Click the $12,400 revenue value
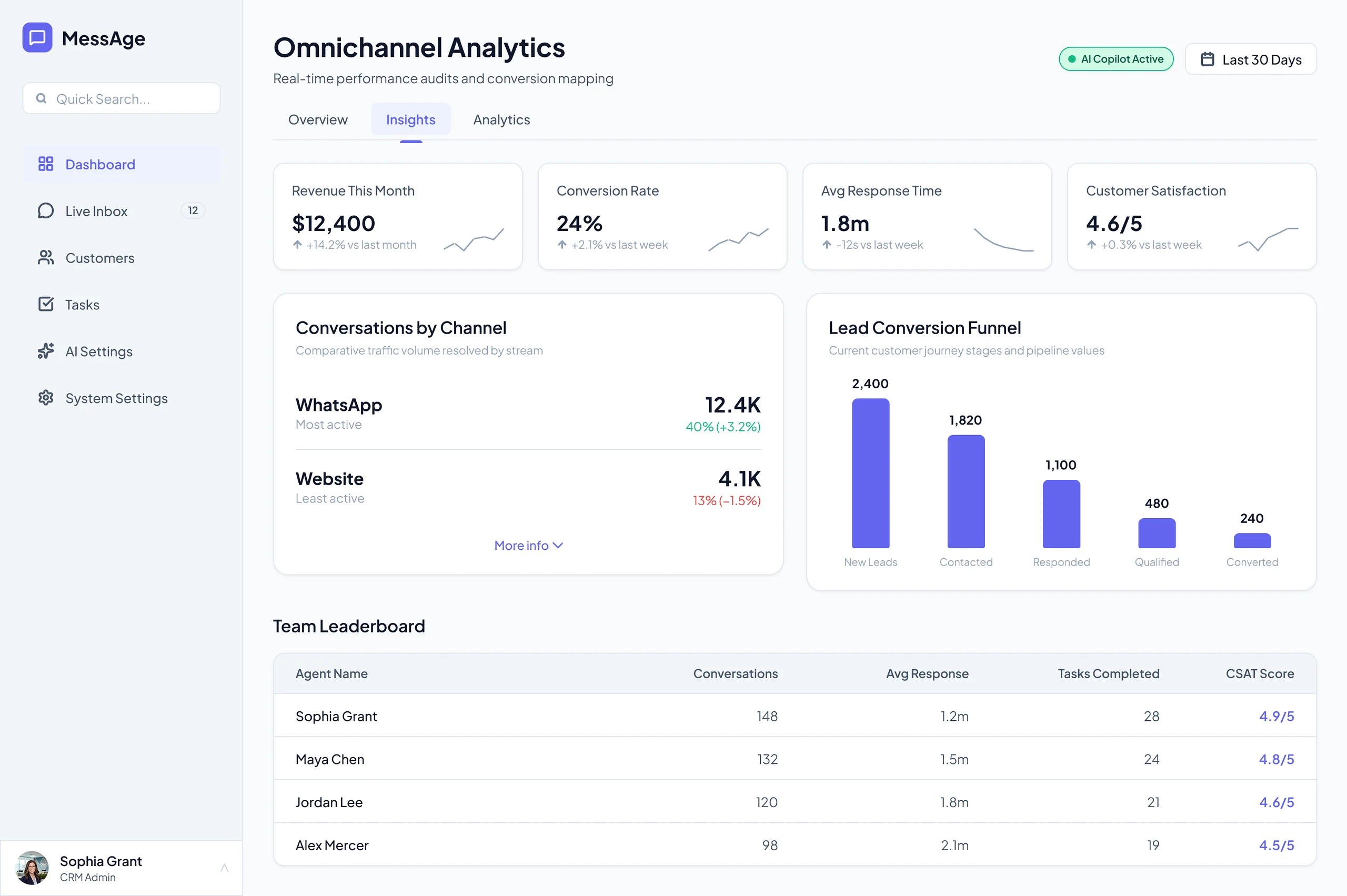Screen dimensions: 1347x896 click(x=333, y=223)
